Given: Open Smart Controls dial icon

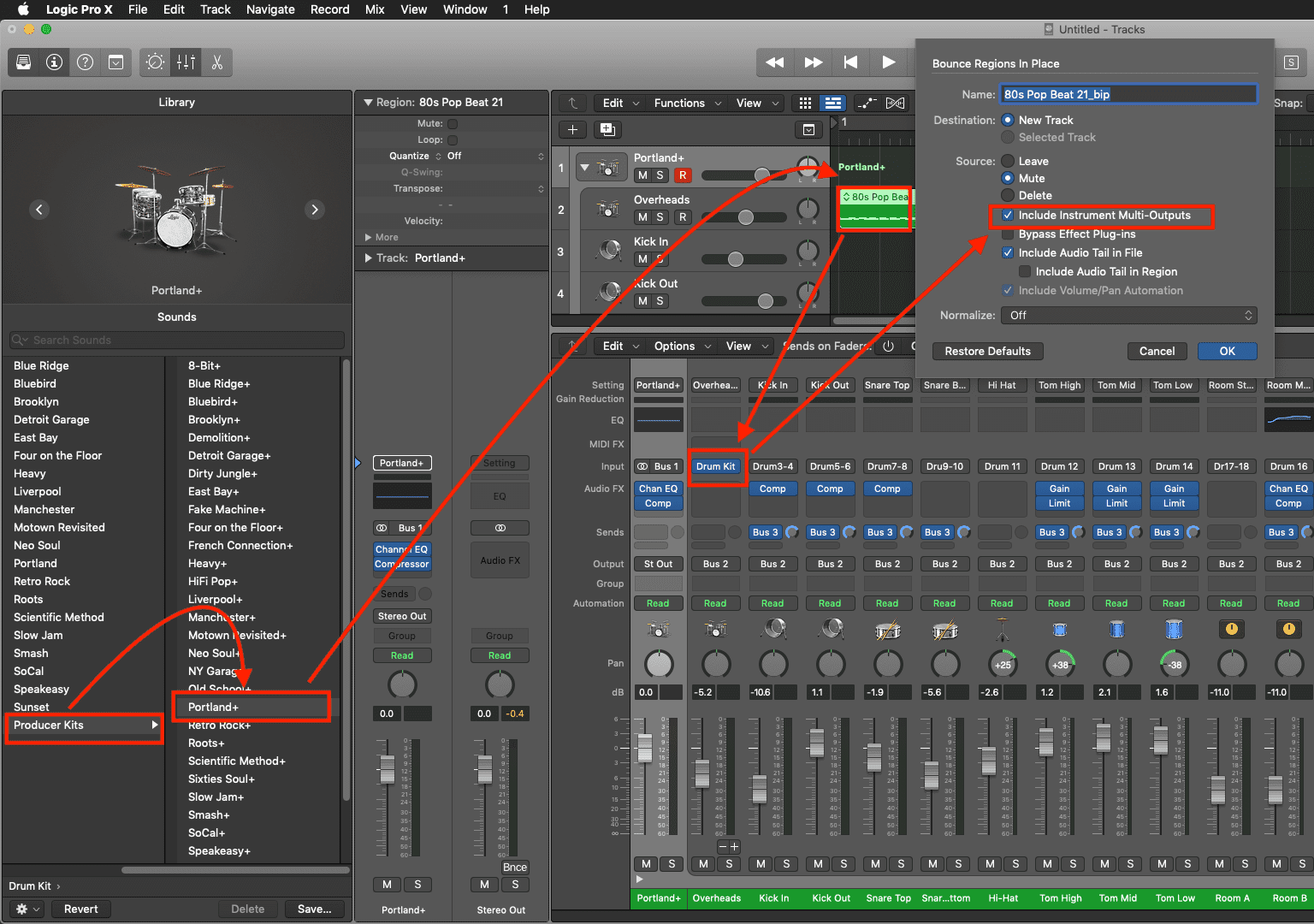Looking at the screenshot, I should tap(155, 62).
